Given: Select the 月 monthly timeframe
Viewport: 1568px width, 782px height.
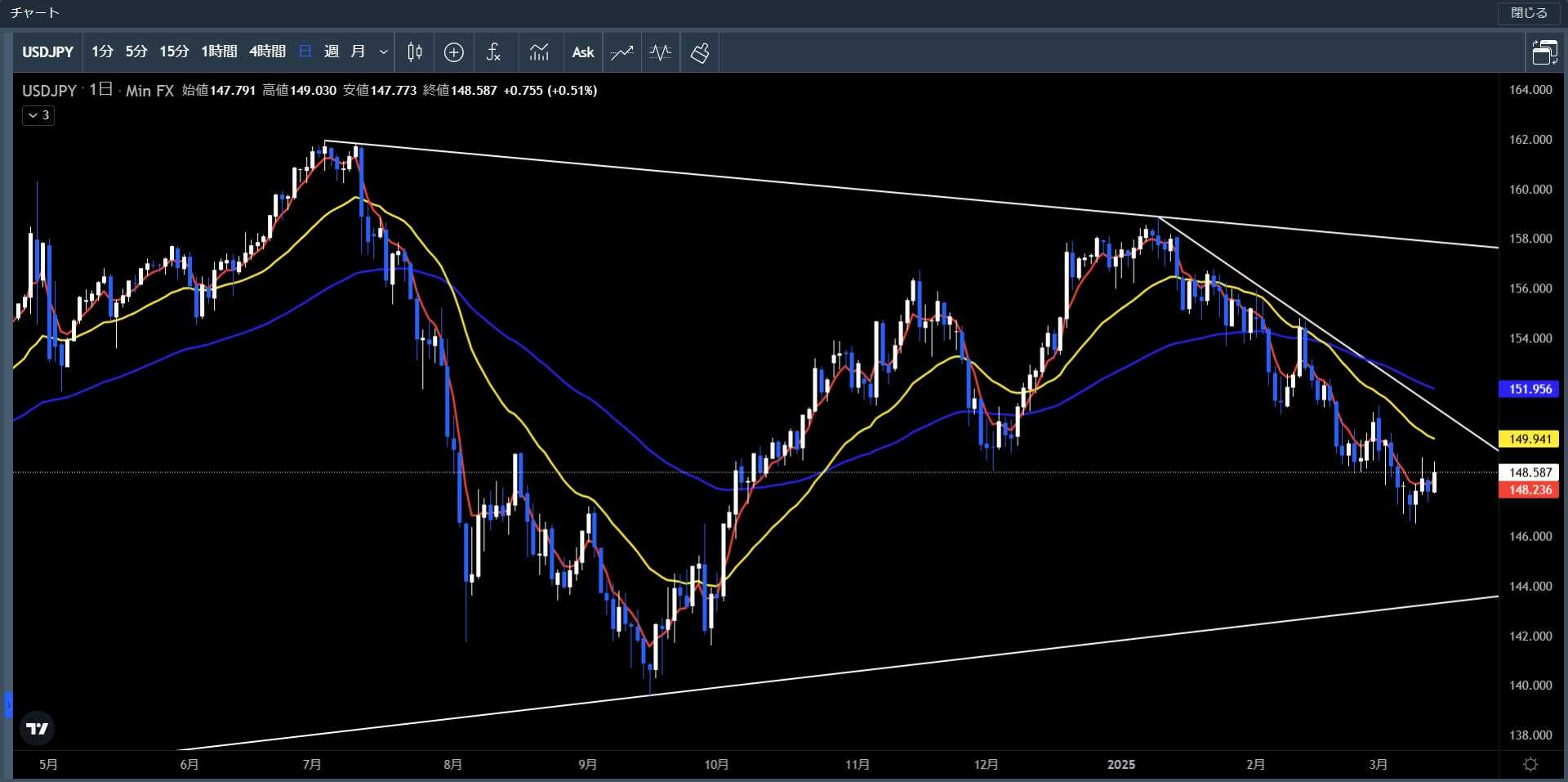Looking at the screenshot, I should click(x=358, y=51).
